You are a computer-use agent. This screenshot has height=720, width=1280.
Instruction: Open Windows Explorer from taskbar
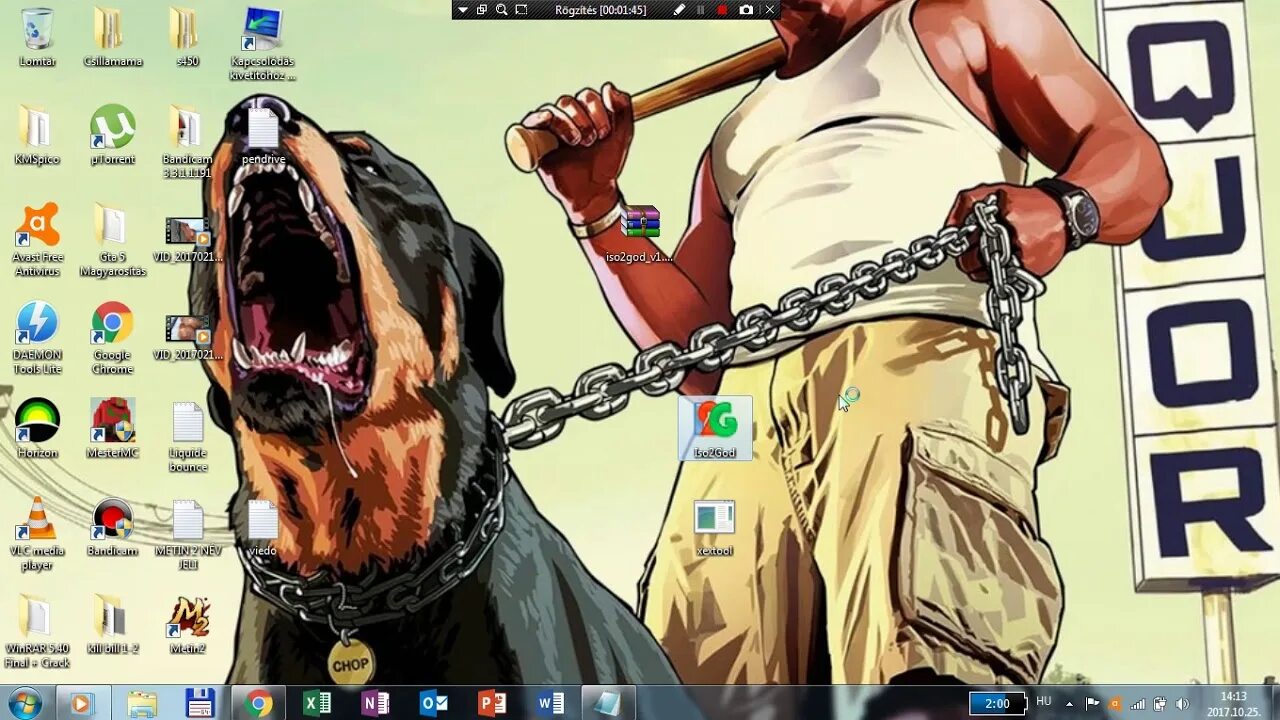coord(142,703)
